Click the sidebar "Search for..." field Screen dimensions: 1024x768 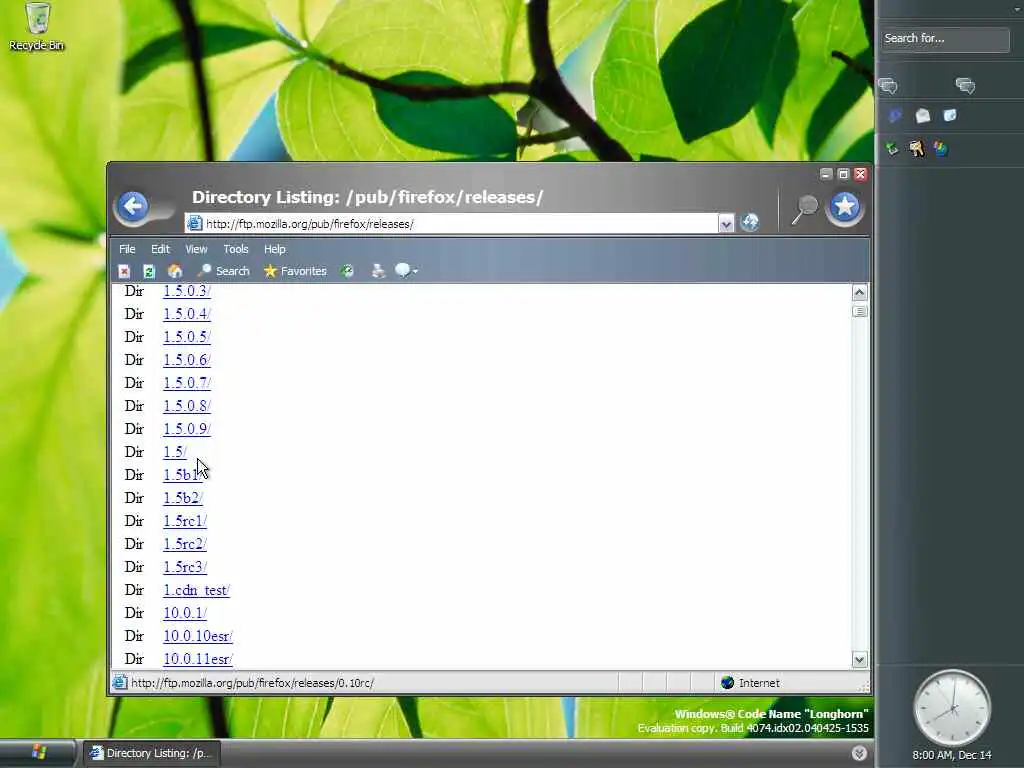(944, 39)
